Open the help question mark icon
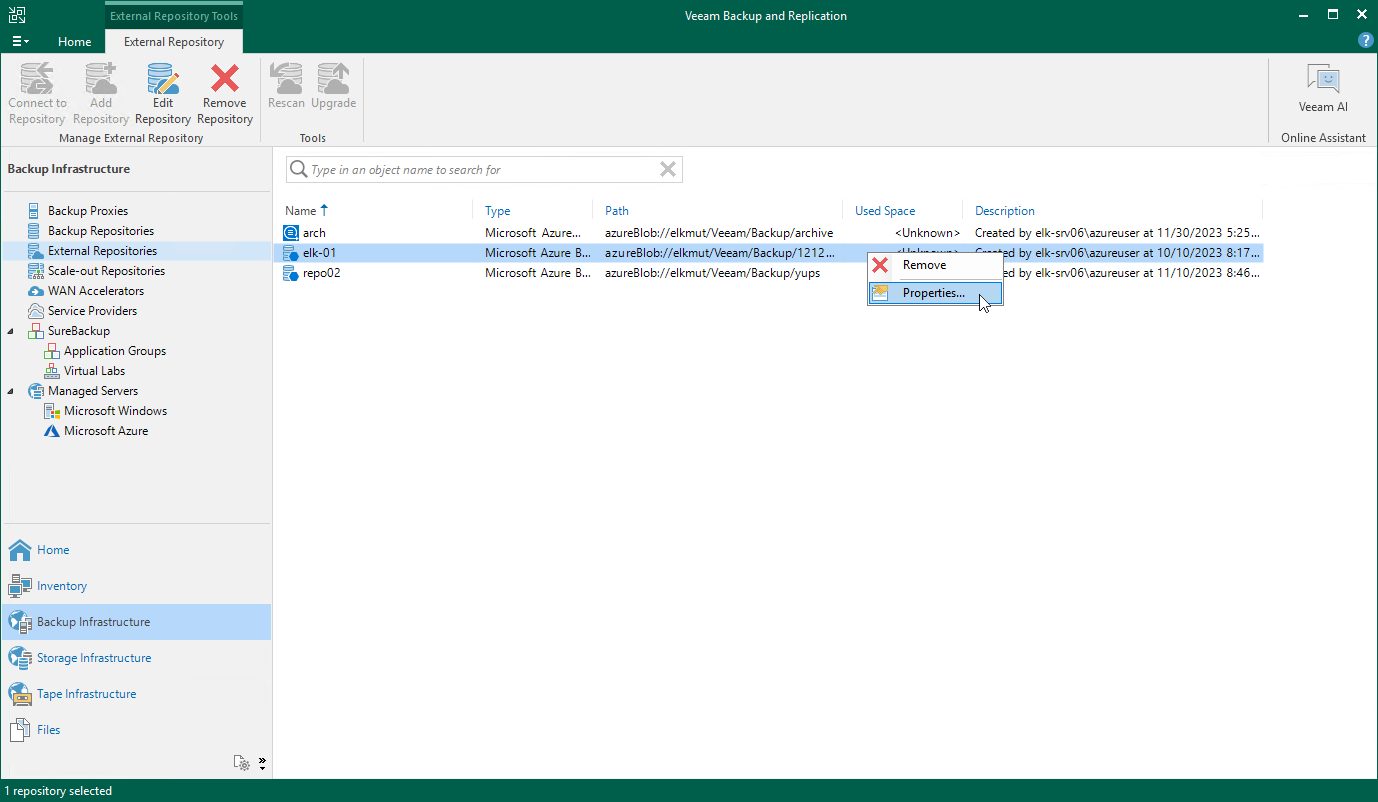The image size is (1378, 802). [x=1365, y=41]
